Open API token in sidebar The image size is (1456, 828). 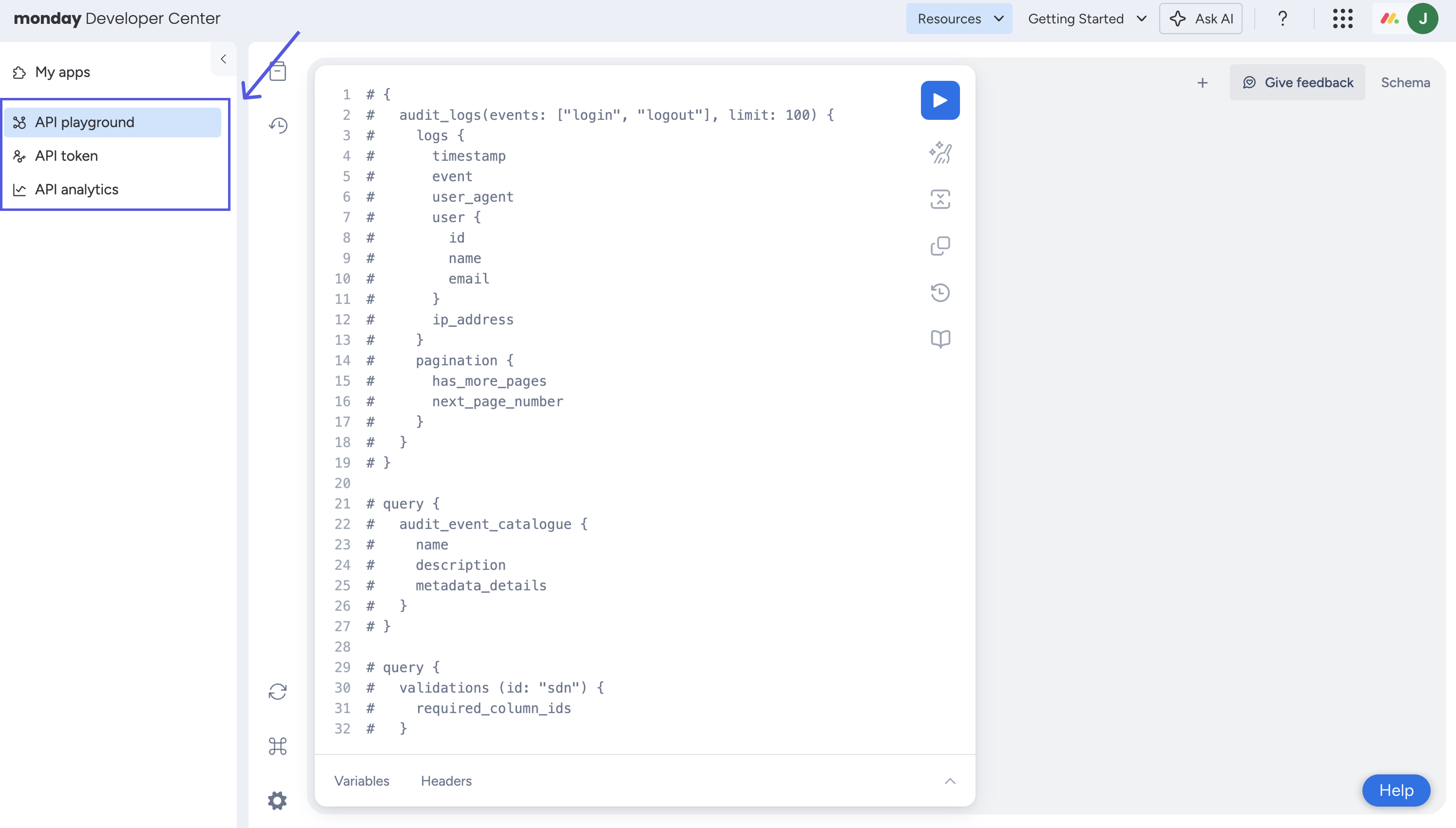66,156
